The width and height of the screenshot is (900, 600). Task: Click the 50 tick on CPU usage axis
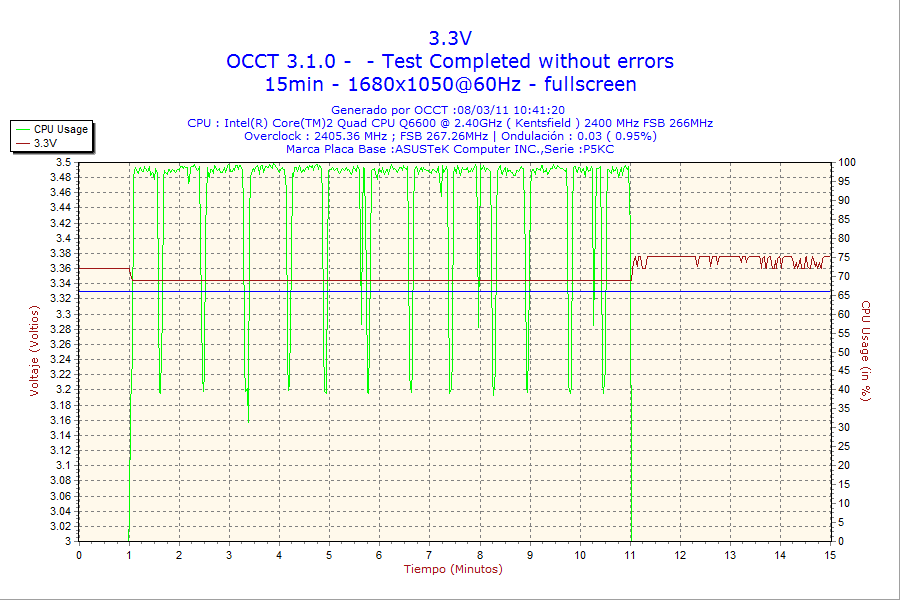(845, 352)
